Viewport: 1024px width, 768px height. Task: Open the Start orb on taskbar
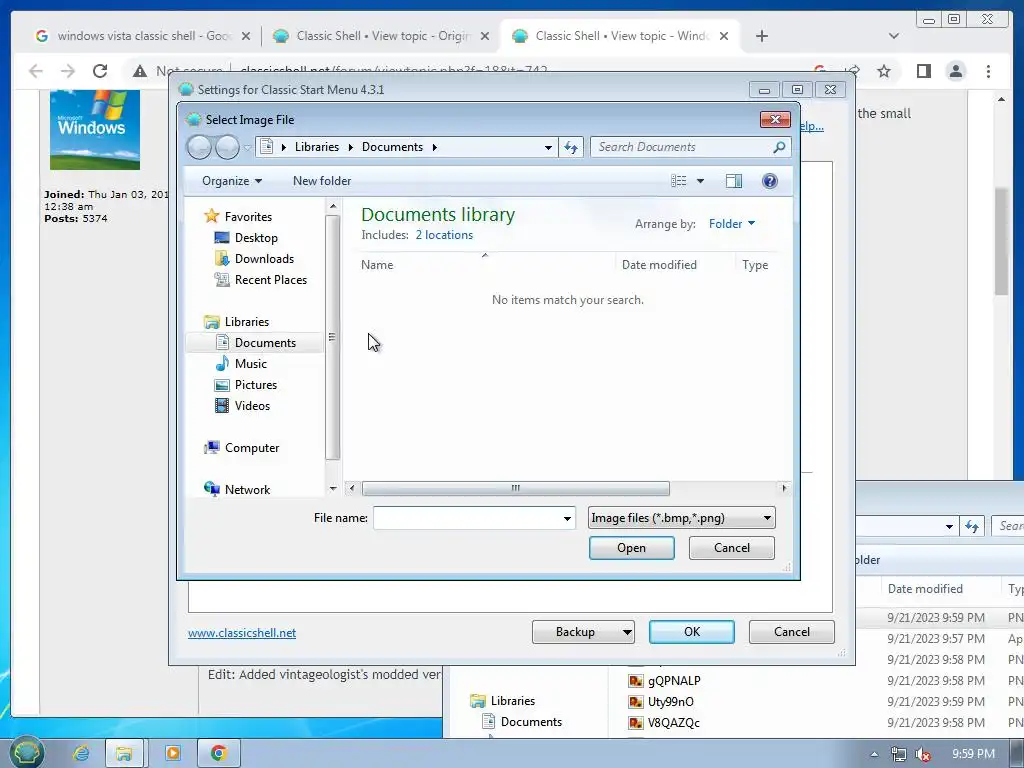pos(25,753)
